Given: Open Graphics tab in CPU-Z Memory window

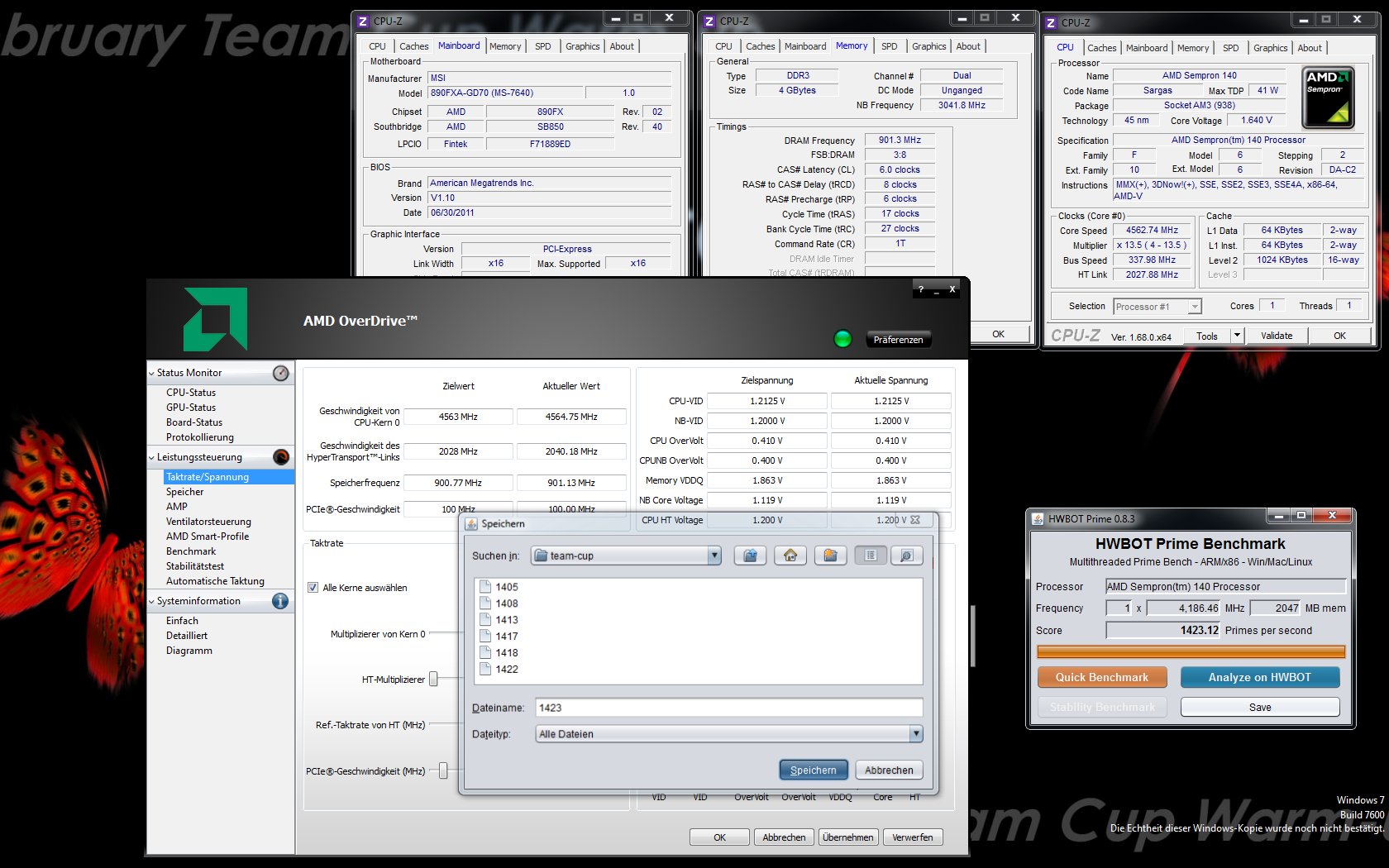Looking at the screenshot, I should pyautogui.click(x=928, y=46).
